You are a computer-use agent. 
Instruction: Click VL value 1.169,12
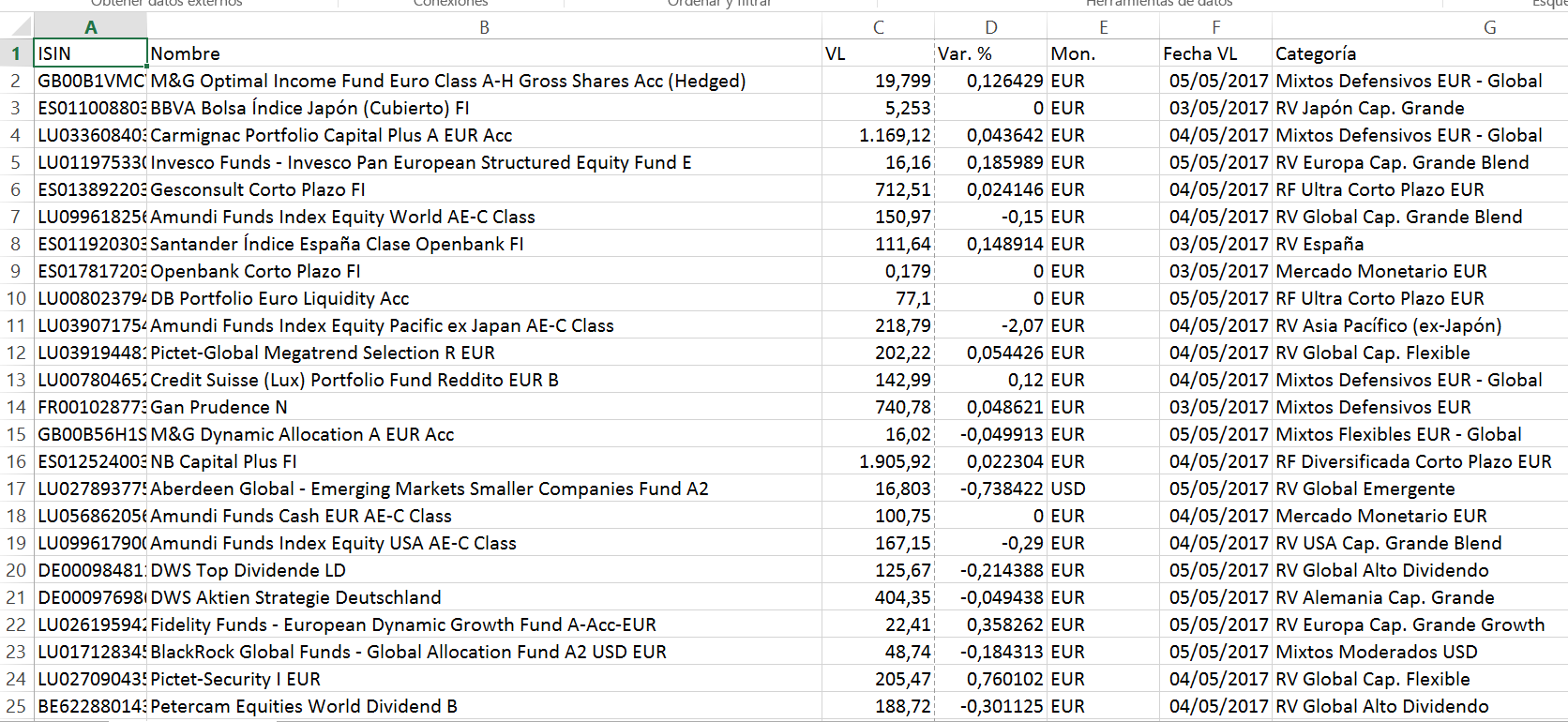(879, 135)
